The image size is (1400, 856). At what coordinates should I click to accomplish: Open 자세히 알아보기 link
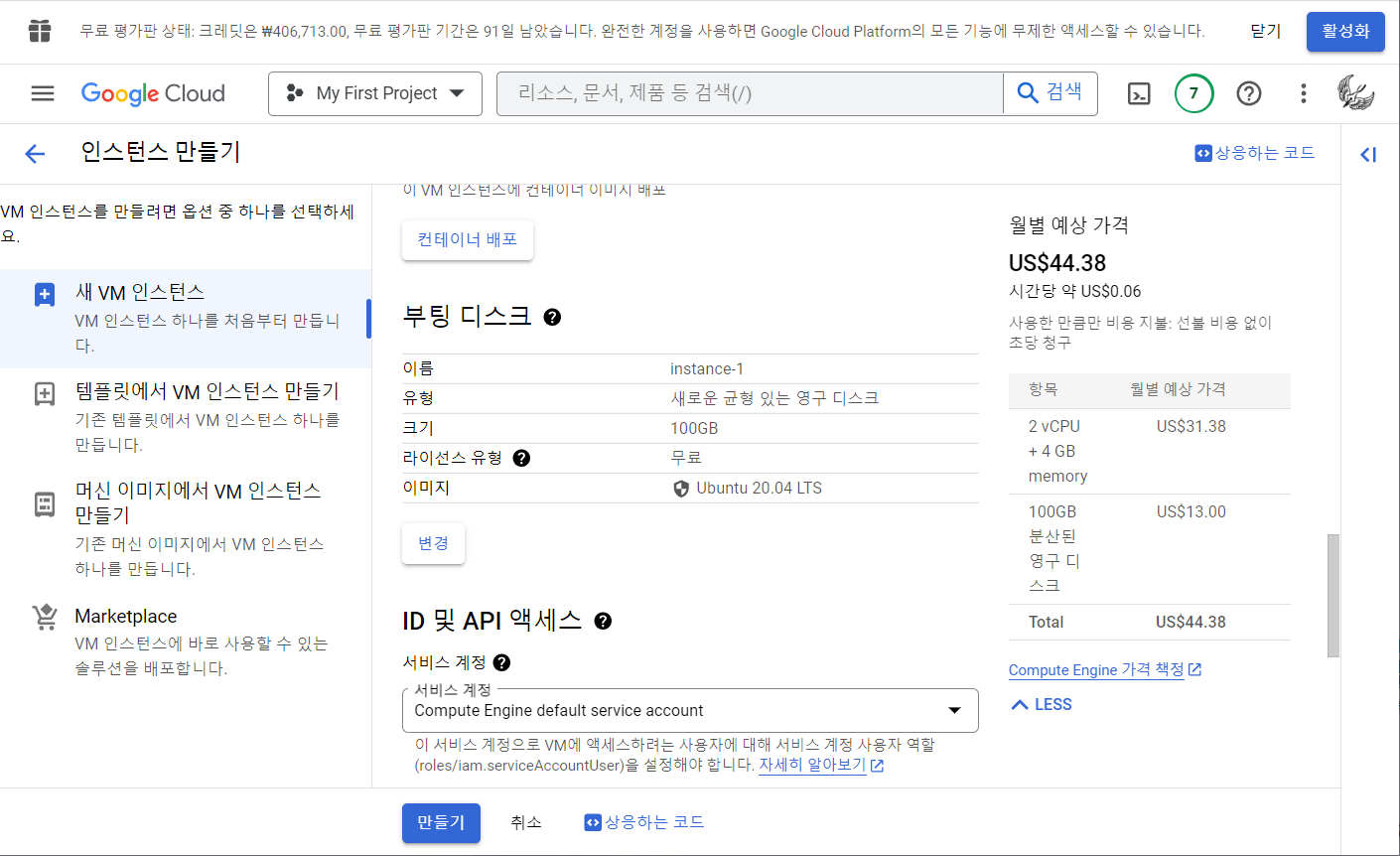[x=820, y=766]
